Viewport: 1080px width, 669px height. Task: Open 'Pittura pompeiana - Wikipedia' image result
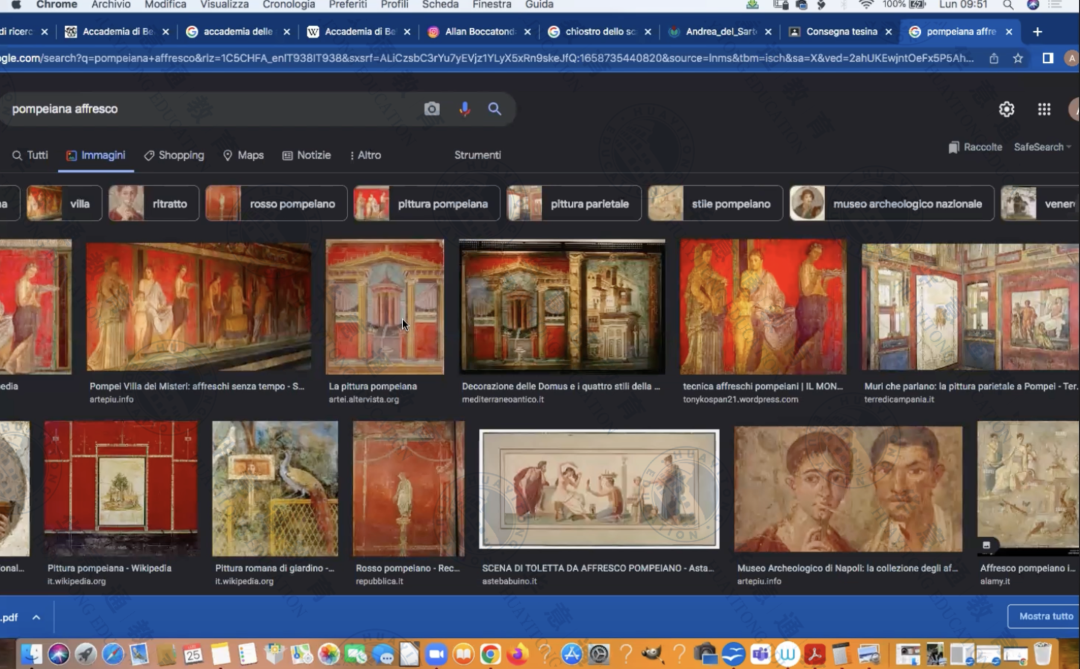click(121, 488)
